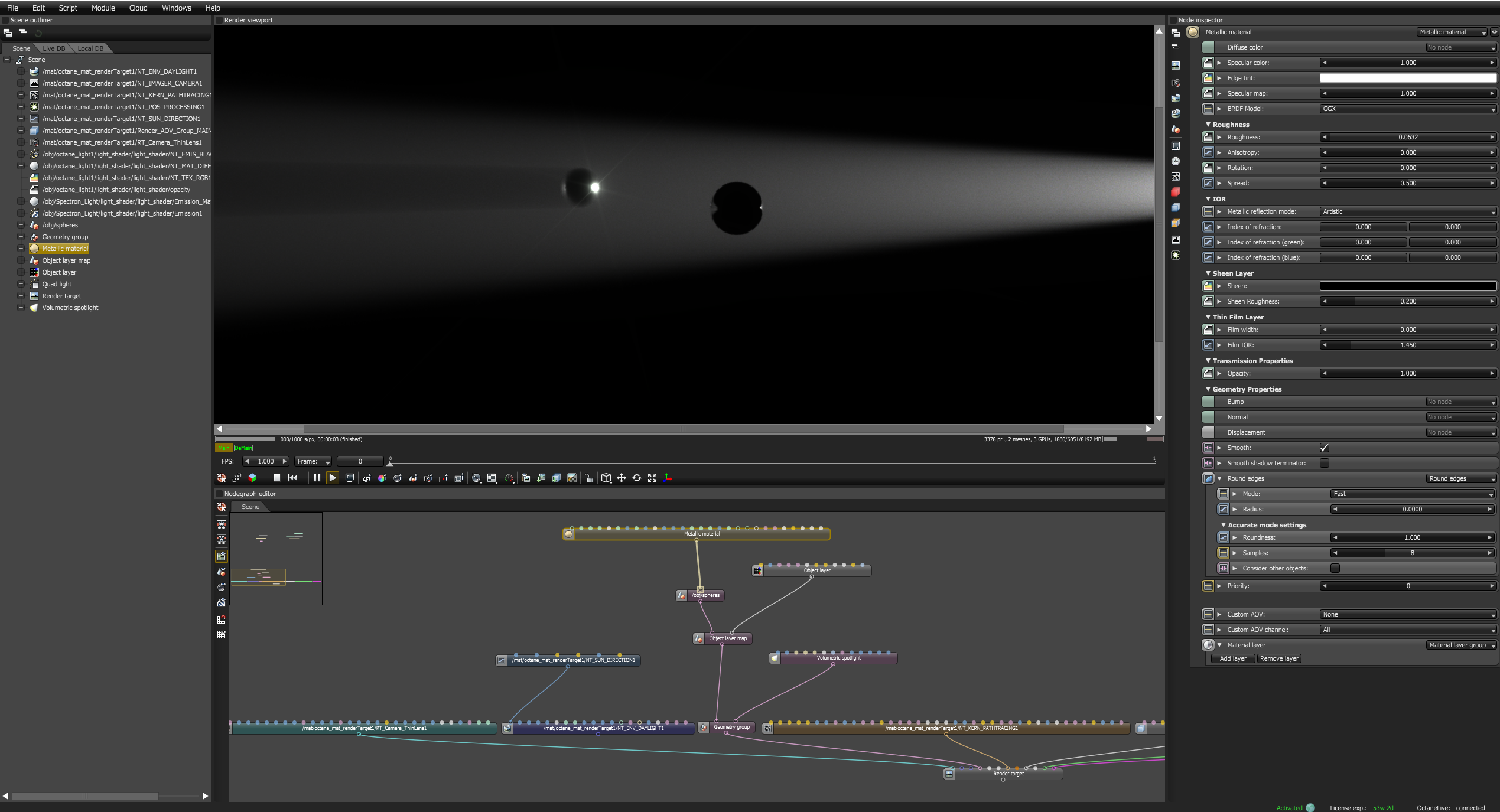Click the pause render icon

[x=317, y=478]
